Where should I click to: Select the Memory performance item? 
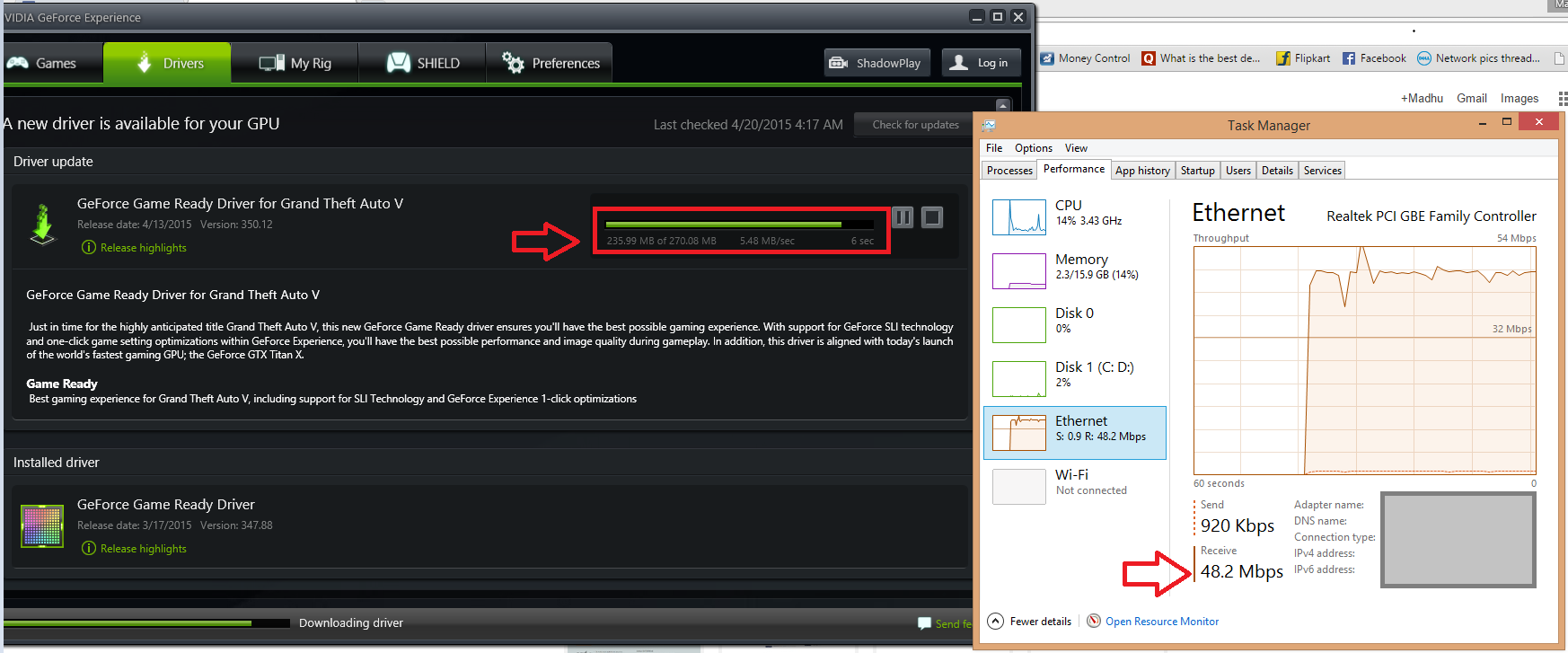coord(1075,270)
